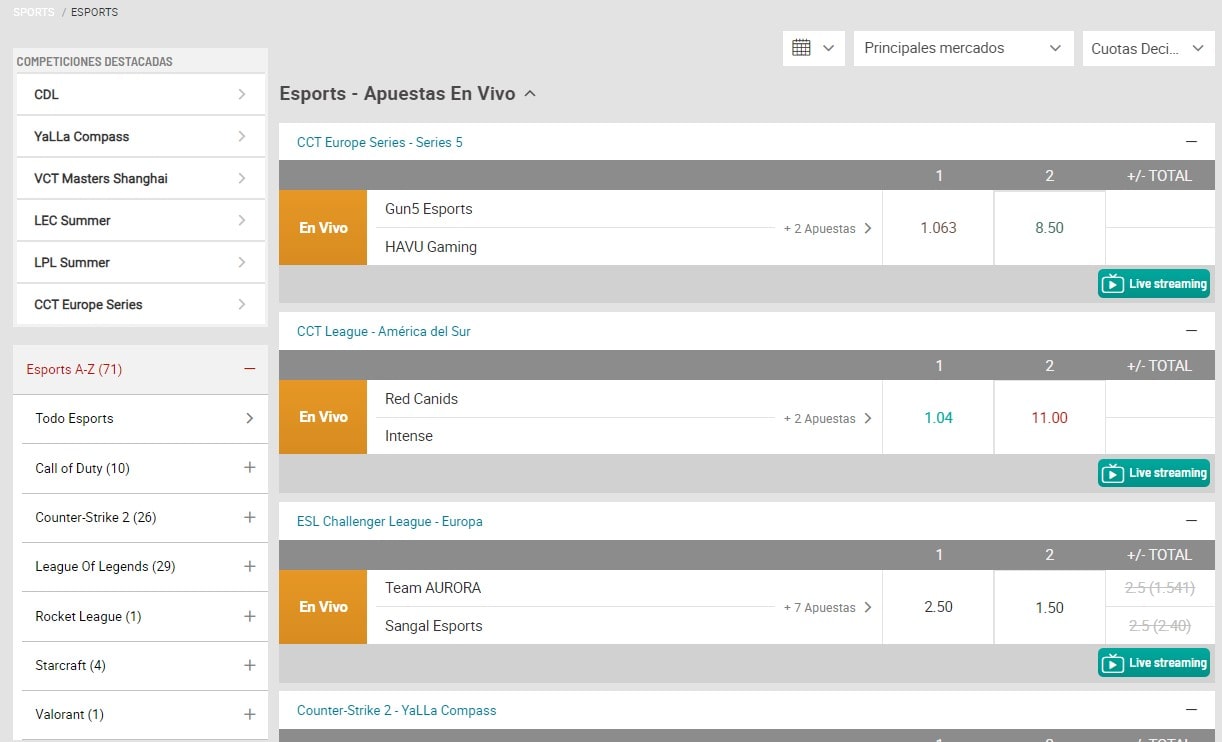Open the Cuotas Decimal odds format dropdown
Viewport: 1222px width, 742px height.
click(x=1148, y=48)
